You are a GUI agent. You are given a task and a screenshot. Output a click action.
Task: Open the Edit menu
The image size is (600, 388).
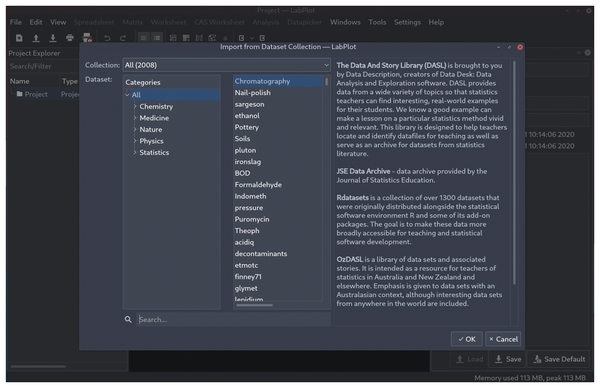(x=36, y=22)
